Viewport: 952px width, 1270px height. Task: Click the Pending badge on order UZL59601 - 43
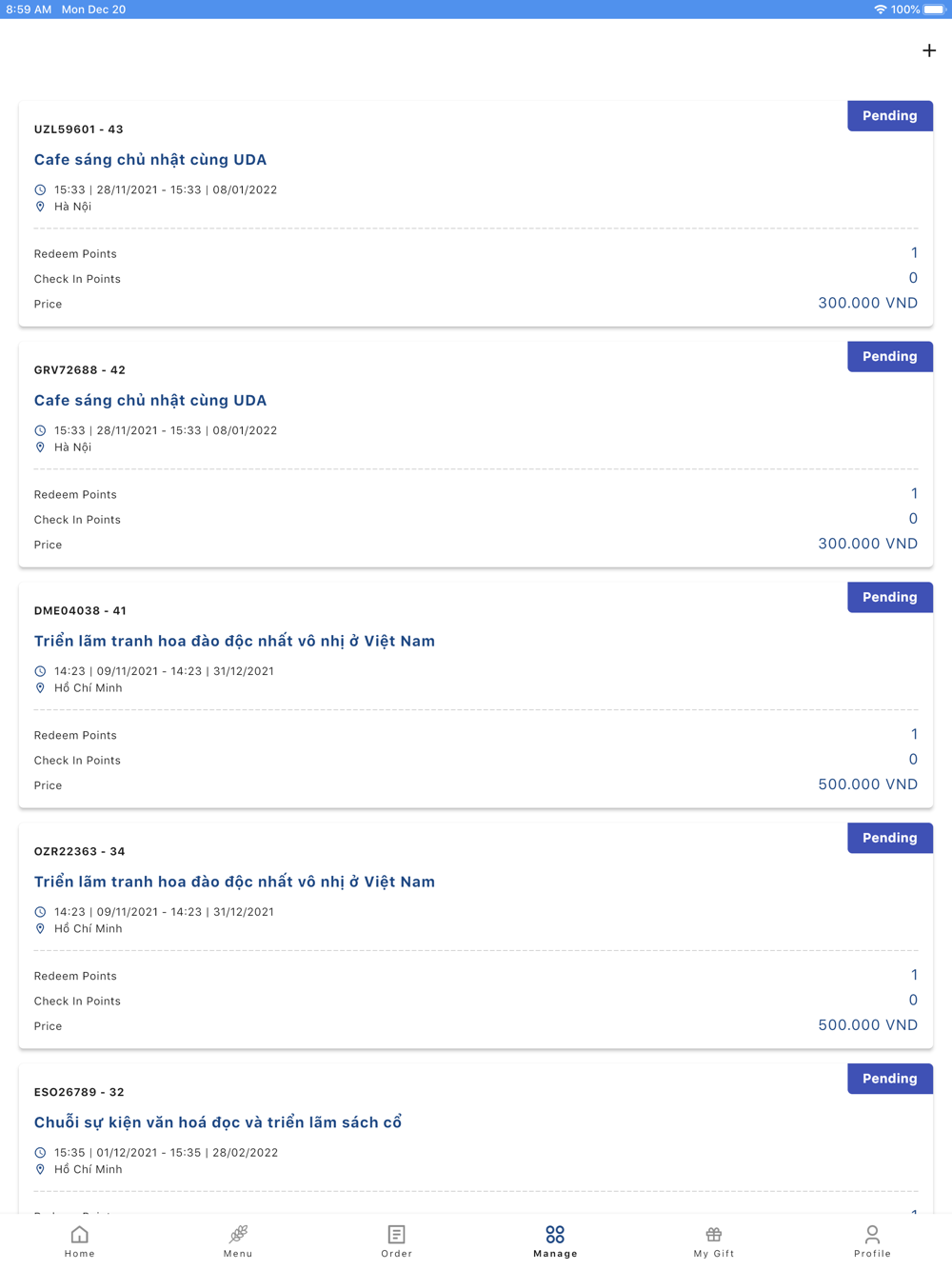(x=890, y=116)
